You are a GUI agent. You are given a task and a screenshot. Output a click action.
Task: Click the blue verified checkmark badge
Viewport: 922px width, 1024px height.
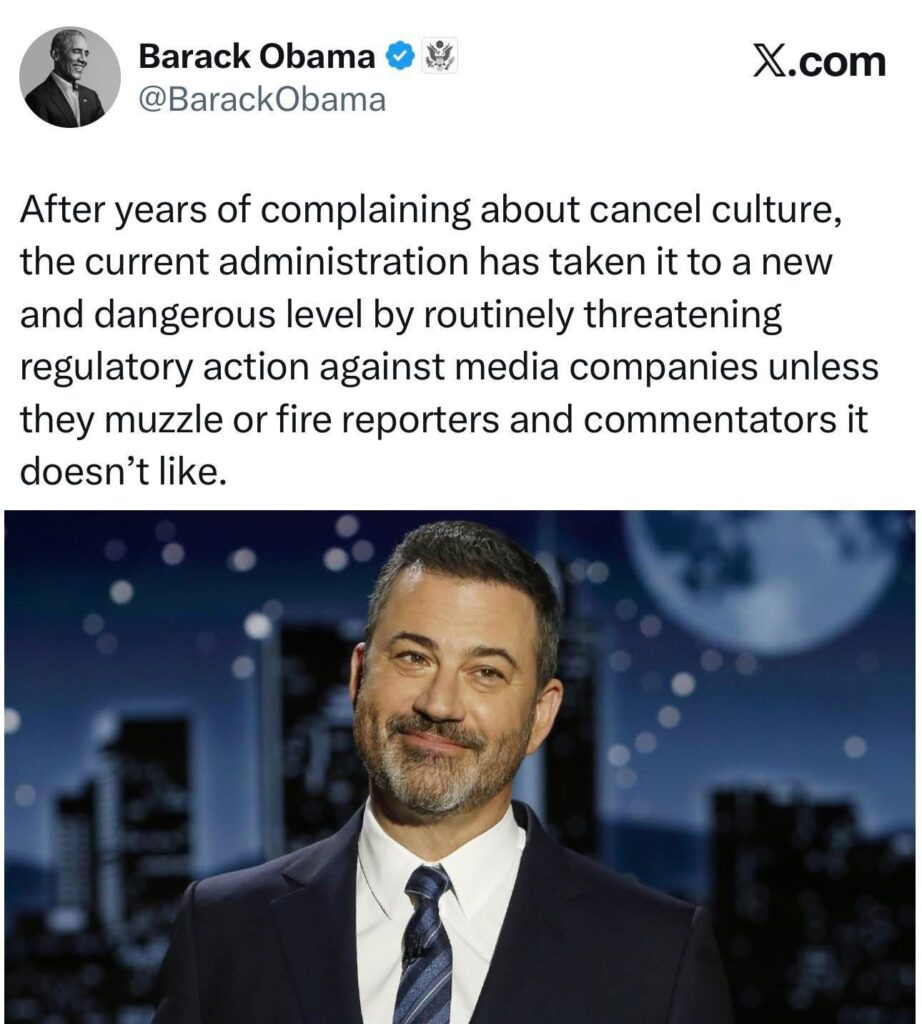[x=400, y=57]
